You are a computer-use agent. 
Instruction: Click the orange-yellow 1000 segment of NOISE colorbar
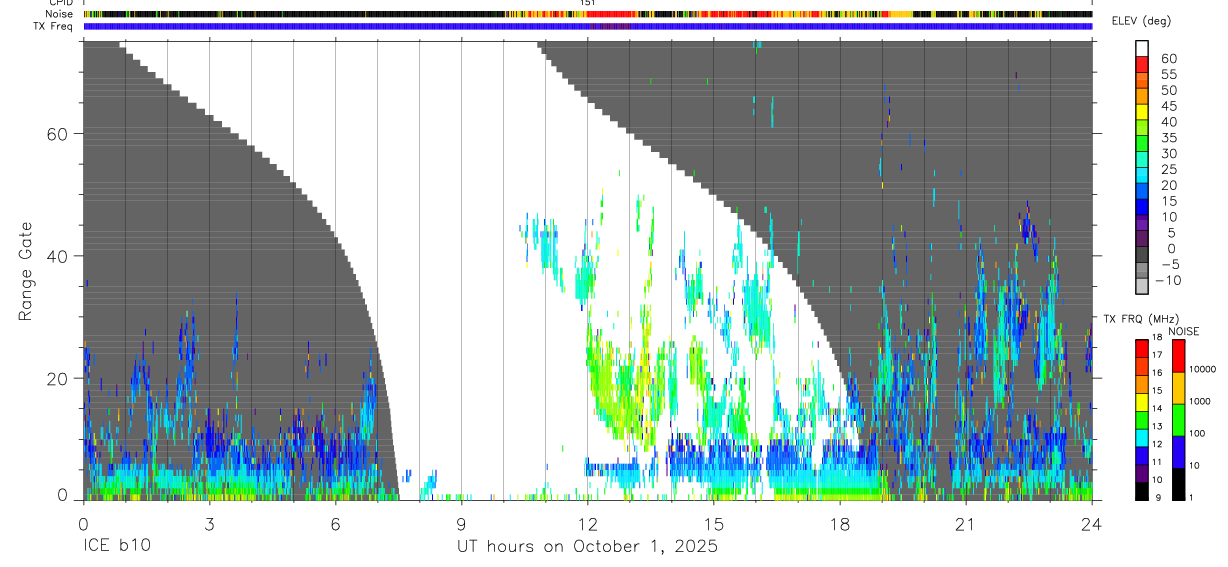[1178, 388]
